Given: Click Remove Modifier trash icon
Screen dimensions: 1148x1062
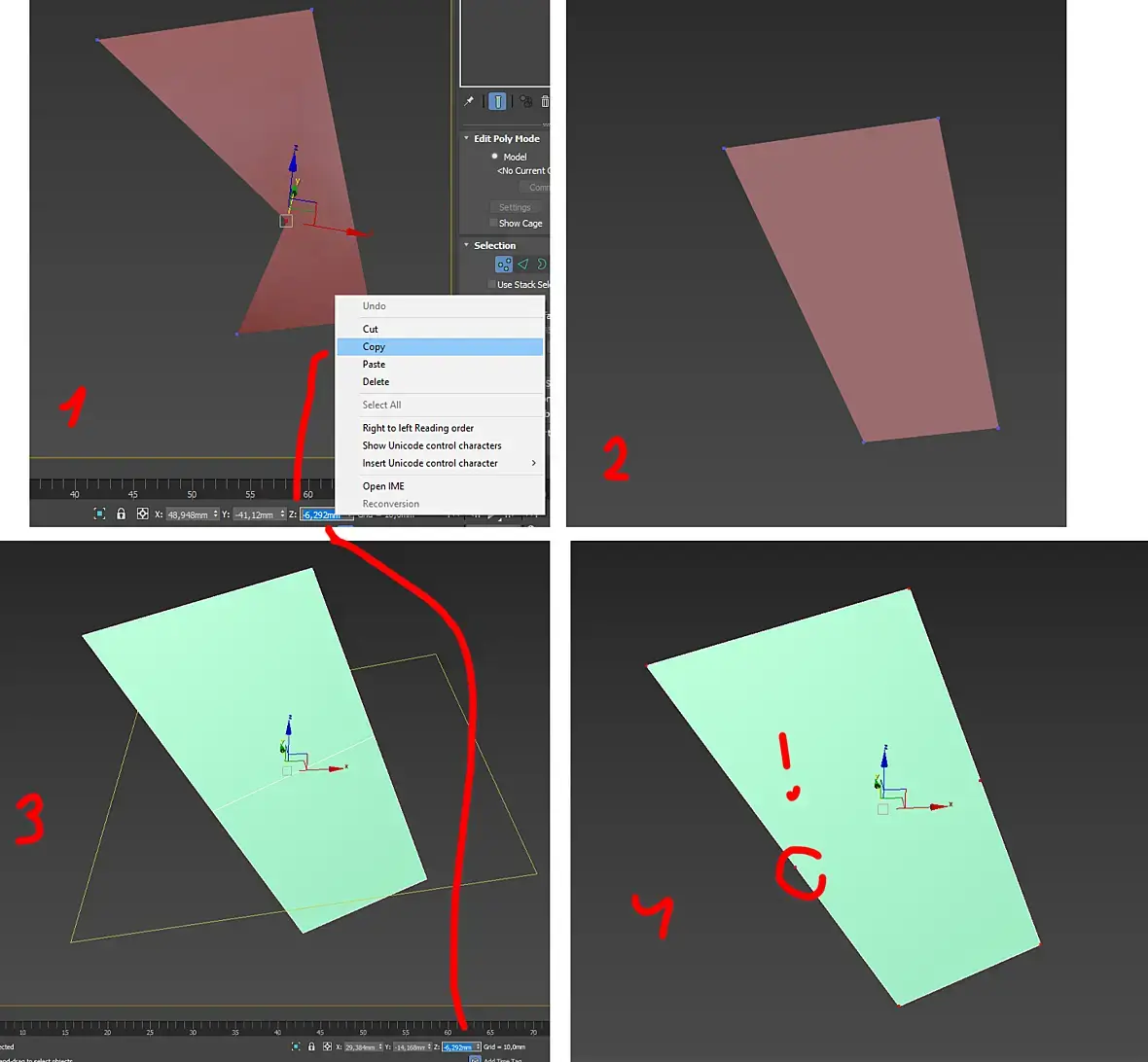Looking at the screenshot, I should (545, 101).
